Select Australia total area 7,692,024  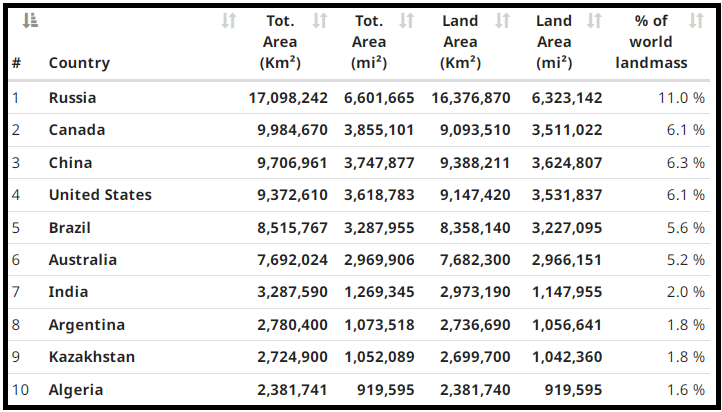click(292, 260)
